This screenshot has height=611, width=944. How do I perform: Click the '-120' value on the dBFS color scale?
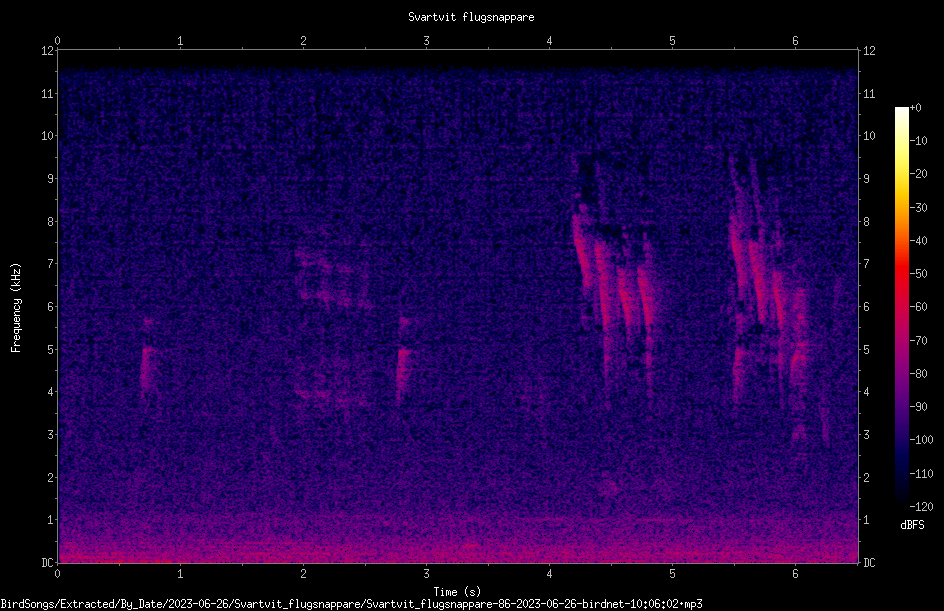(x=921, y=507)
